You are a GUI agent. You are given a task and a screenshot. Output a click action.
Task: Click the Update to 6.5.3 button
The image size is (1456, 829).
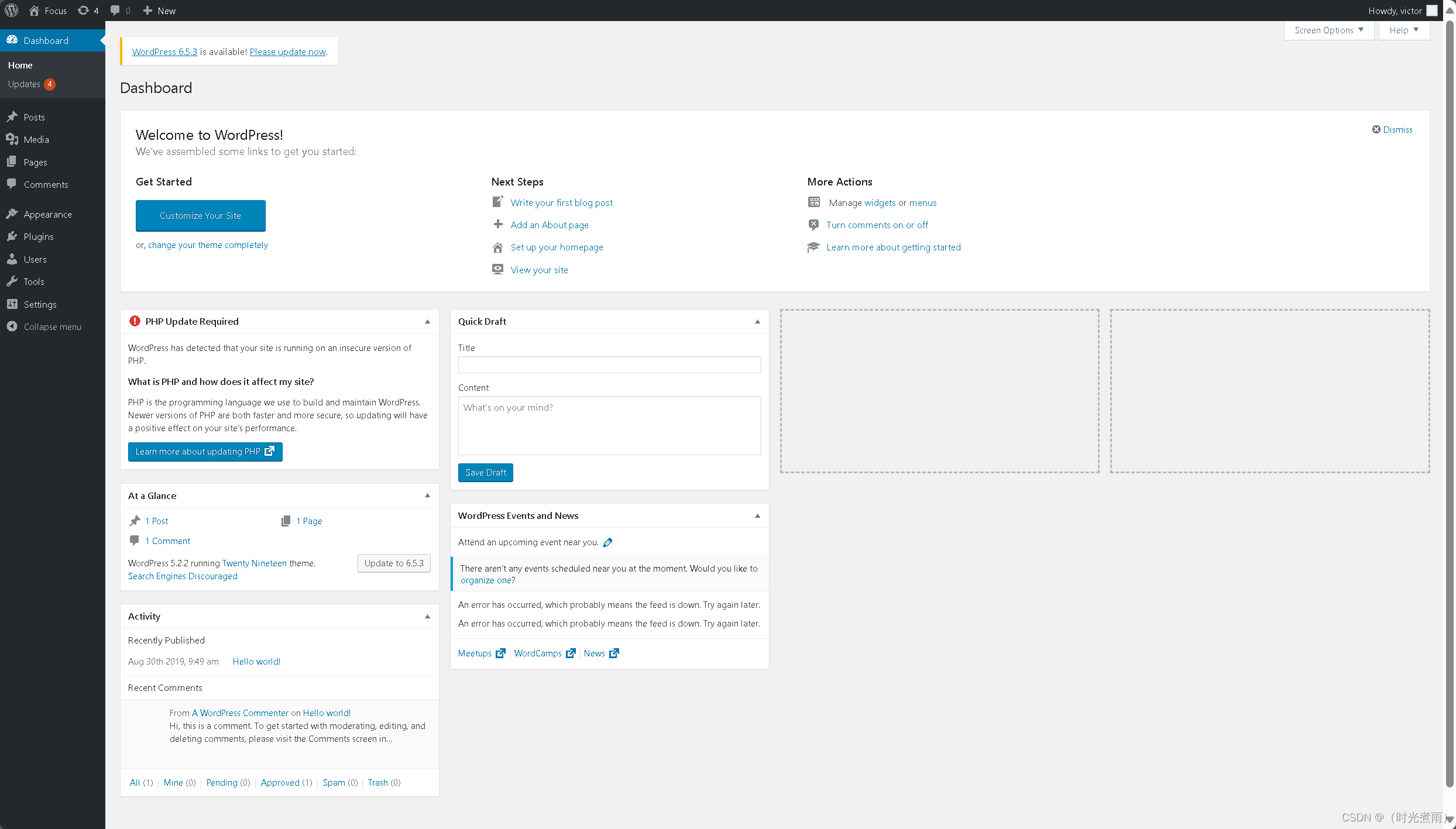[394, 563]
